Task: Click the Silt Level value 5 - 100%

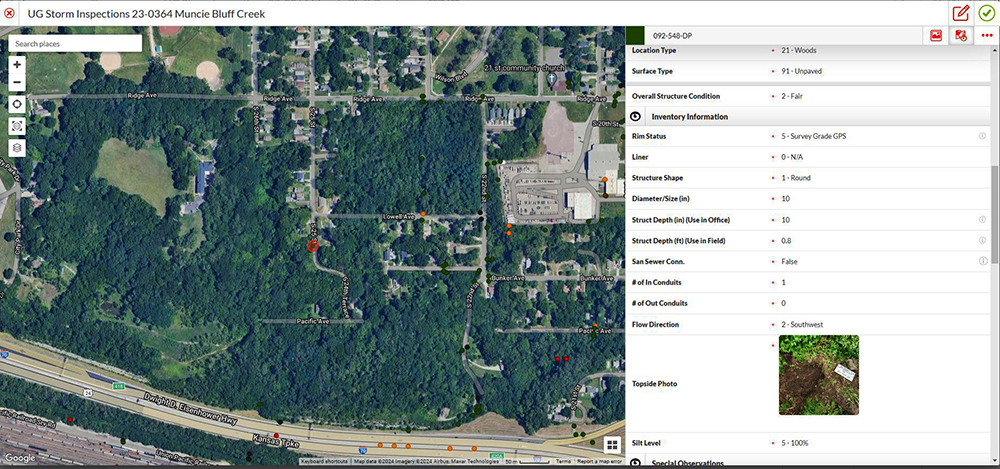Action: click(x=795, y=443)
